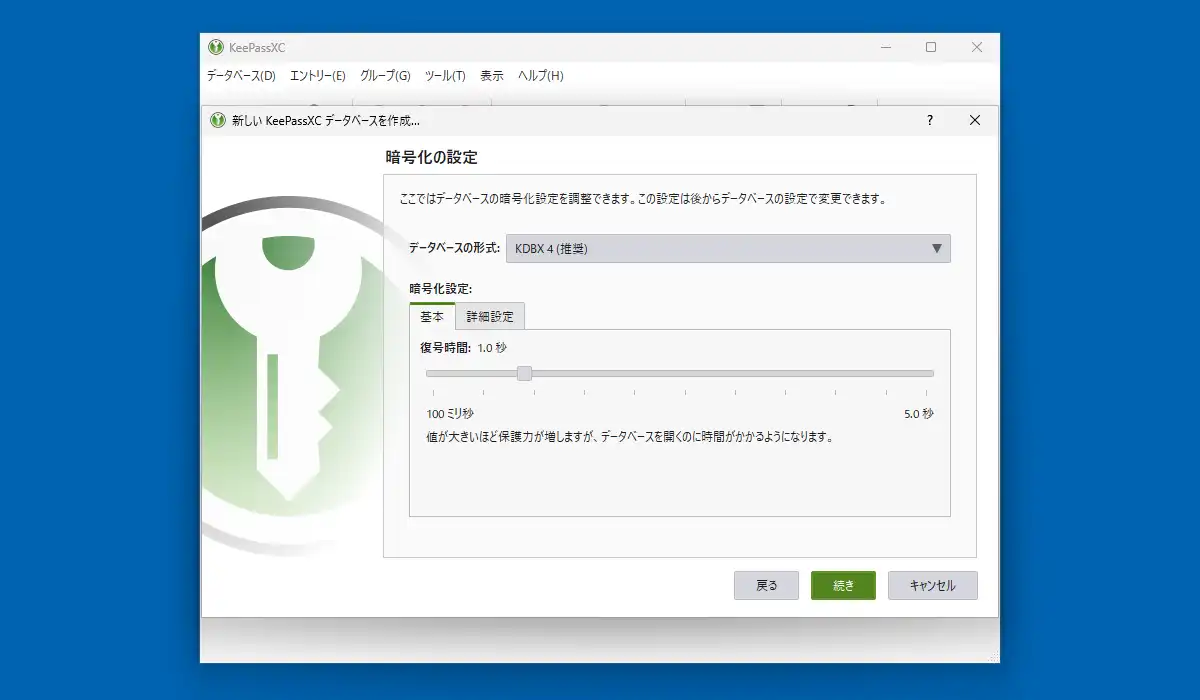Click the キャンセル button

[932, 586]
